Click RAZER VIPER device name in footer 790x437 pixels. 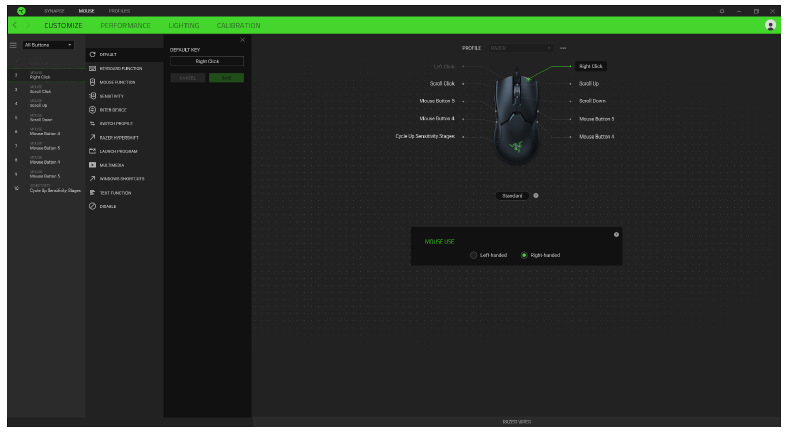click(x=516, y=422)
